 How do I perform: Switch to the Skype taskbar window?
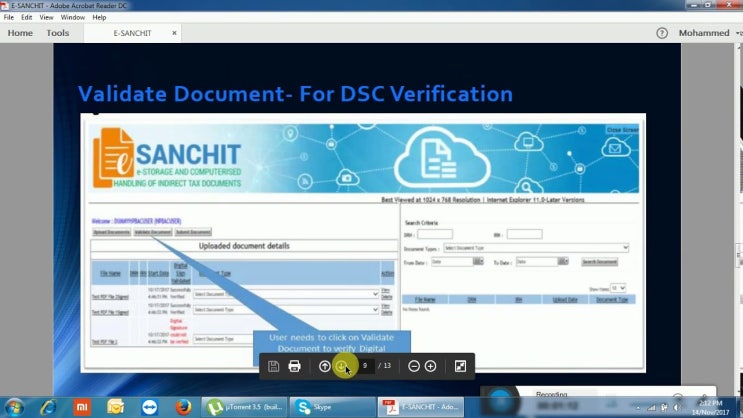tap(333, 407)
